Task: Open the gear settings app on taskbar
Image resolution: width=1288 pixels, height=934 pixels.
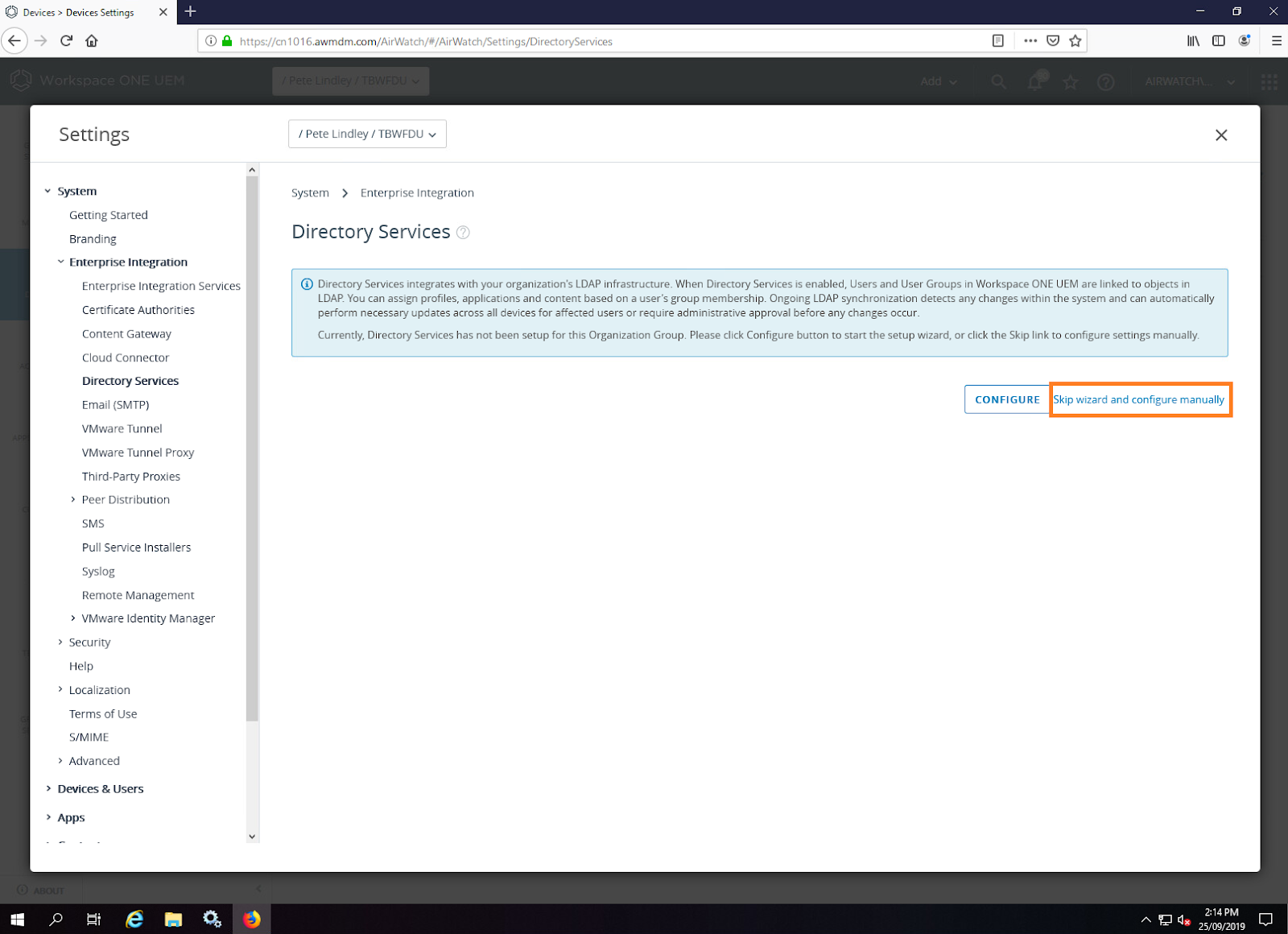Action: (x=212, y=919)
